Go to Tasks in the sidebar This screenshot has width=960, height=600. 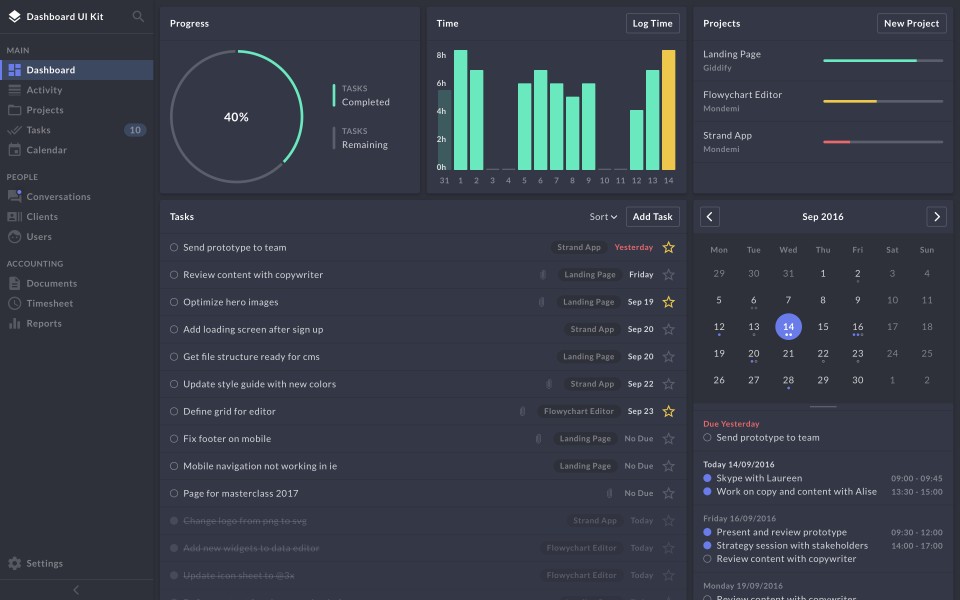pos(77,130)
